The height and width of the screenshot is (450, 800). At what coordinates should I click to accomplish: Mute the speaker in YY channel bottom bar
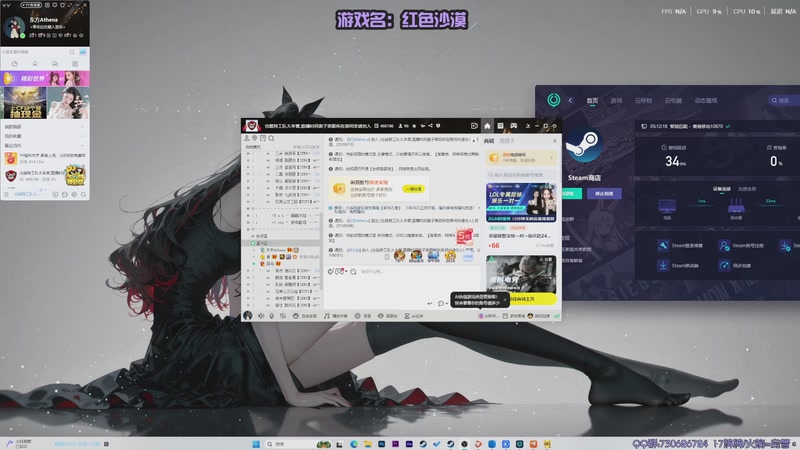pyautogui.click(x=261, y=316)
